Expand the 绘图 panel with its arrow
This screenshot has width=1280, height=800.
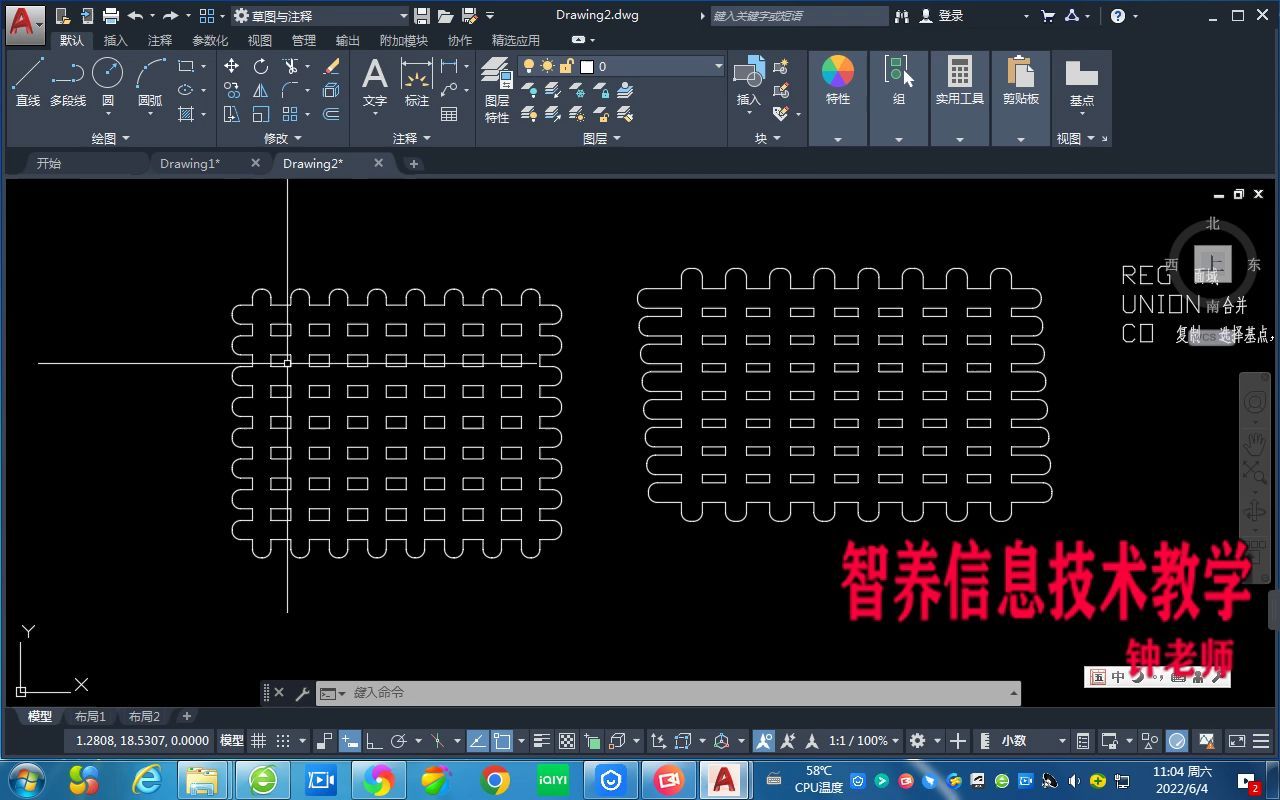(126, 138)
